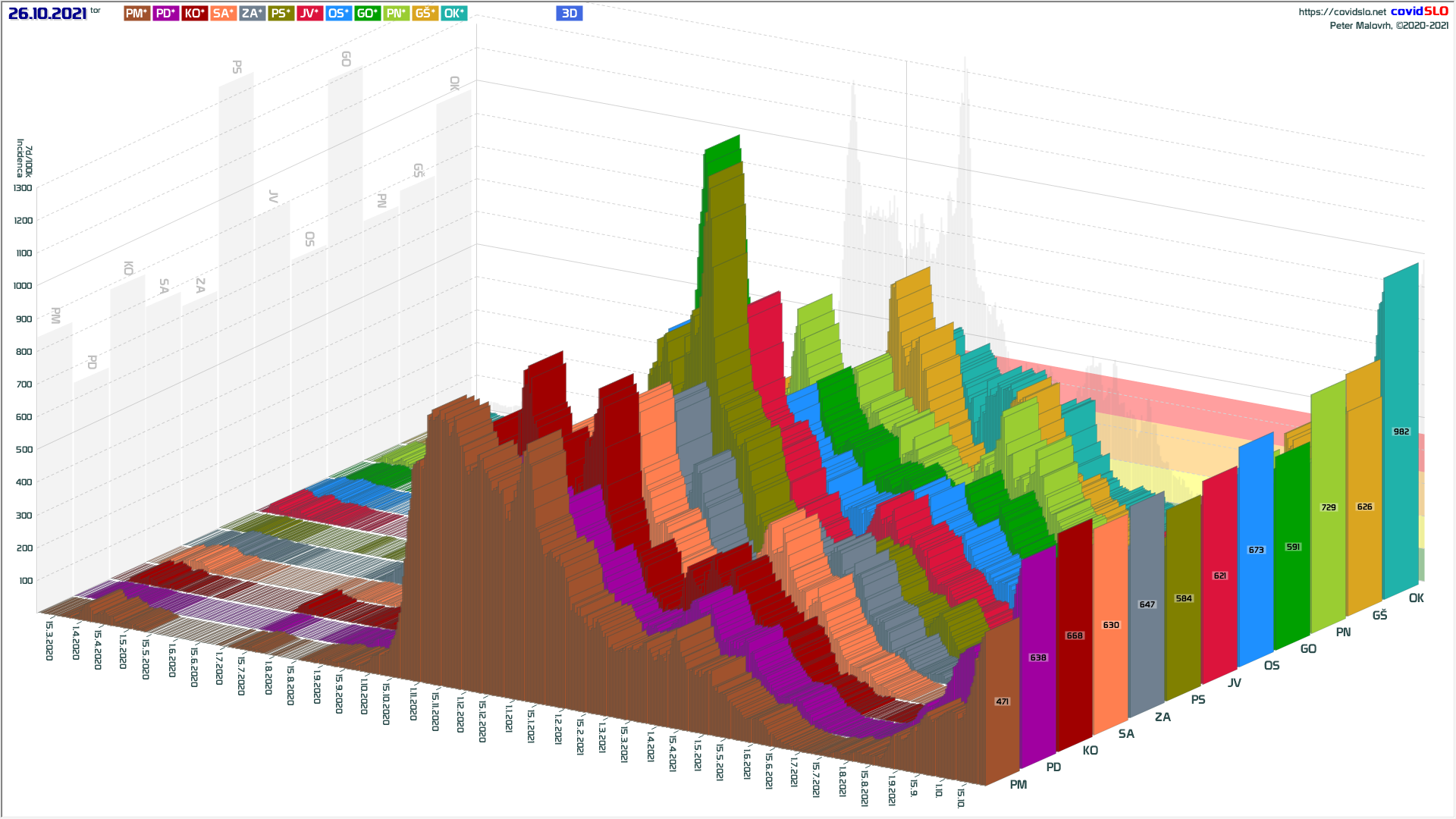Click the gray ZA region tag
The image size is (1456, 819).
click(252, 13)
